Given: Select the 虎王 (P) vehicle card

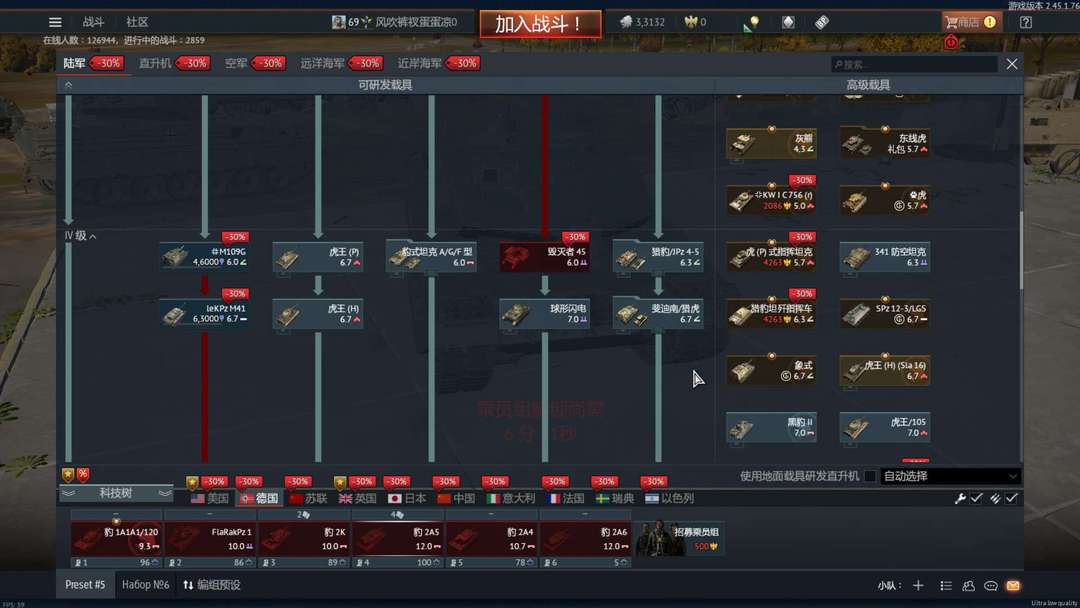Looking at the screenshot, I should pyautogui.click(x=318, y=257).
